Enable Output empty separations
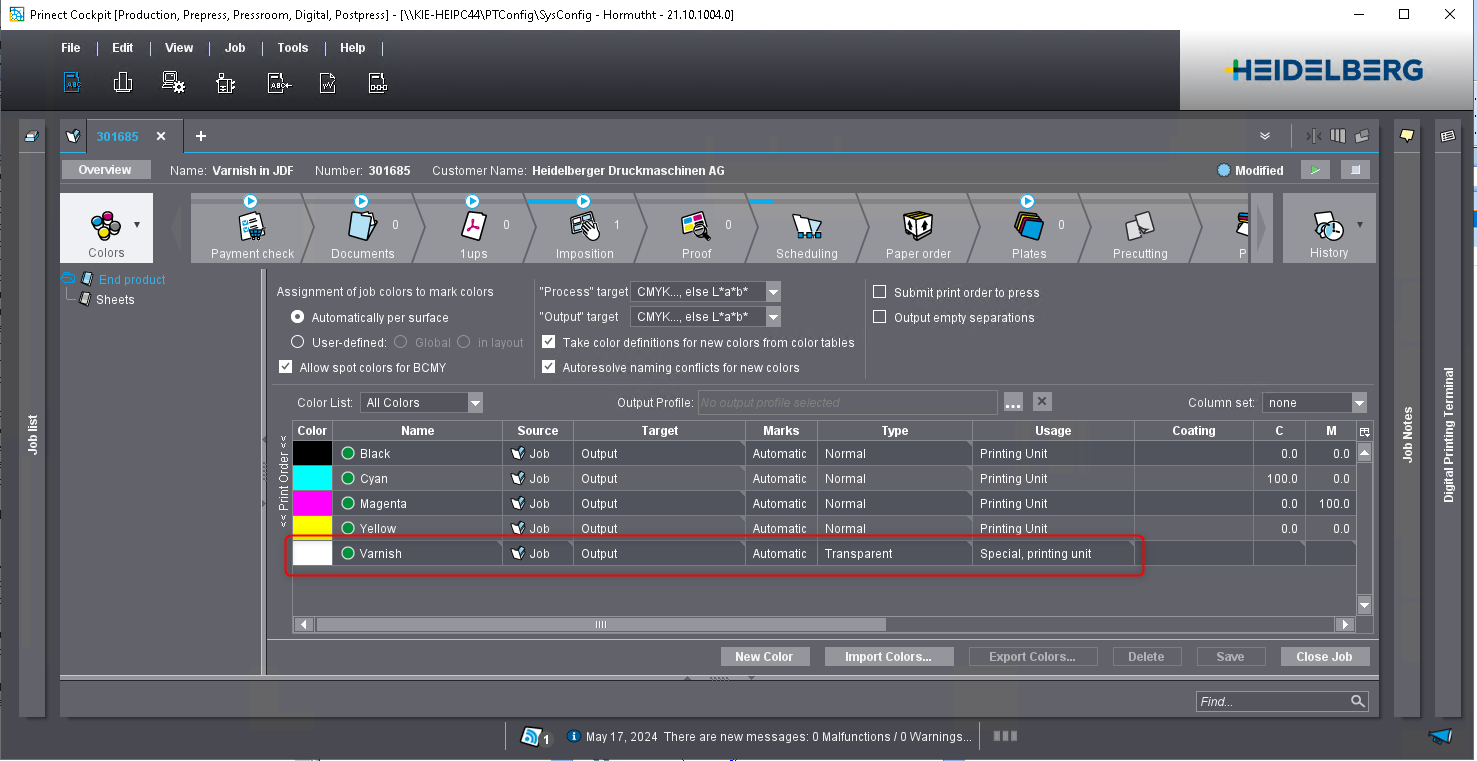The width and height of the screenshot is (1477, 761). click(880, 317)
